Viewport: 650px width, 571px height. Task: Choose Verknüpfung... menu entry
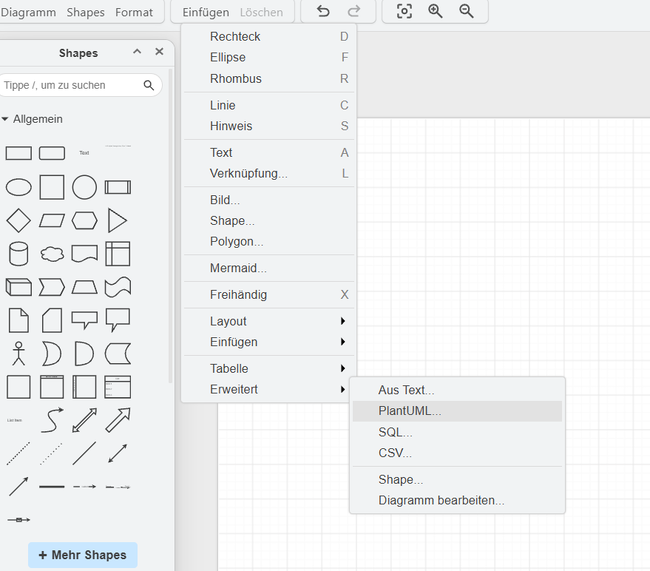pos(269,173)
